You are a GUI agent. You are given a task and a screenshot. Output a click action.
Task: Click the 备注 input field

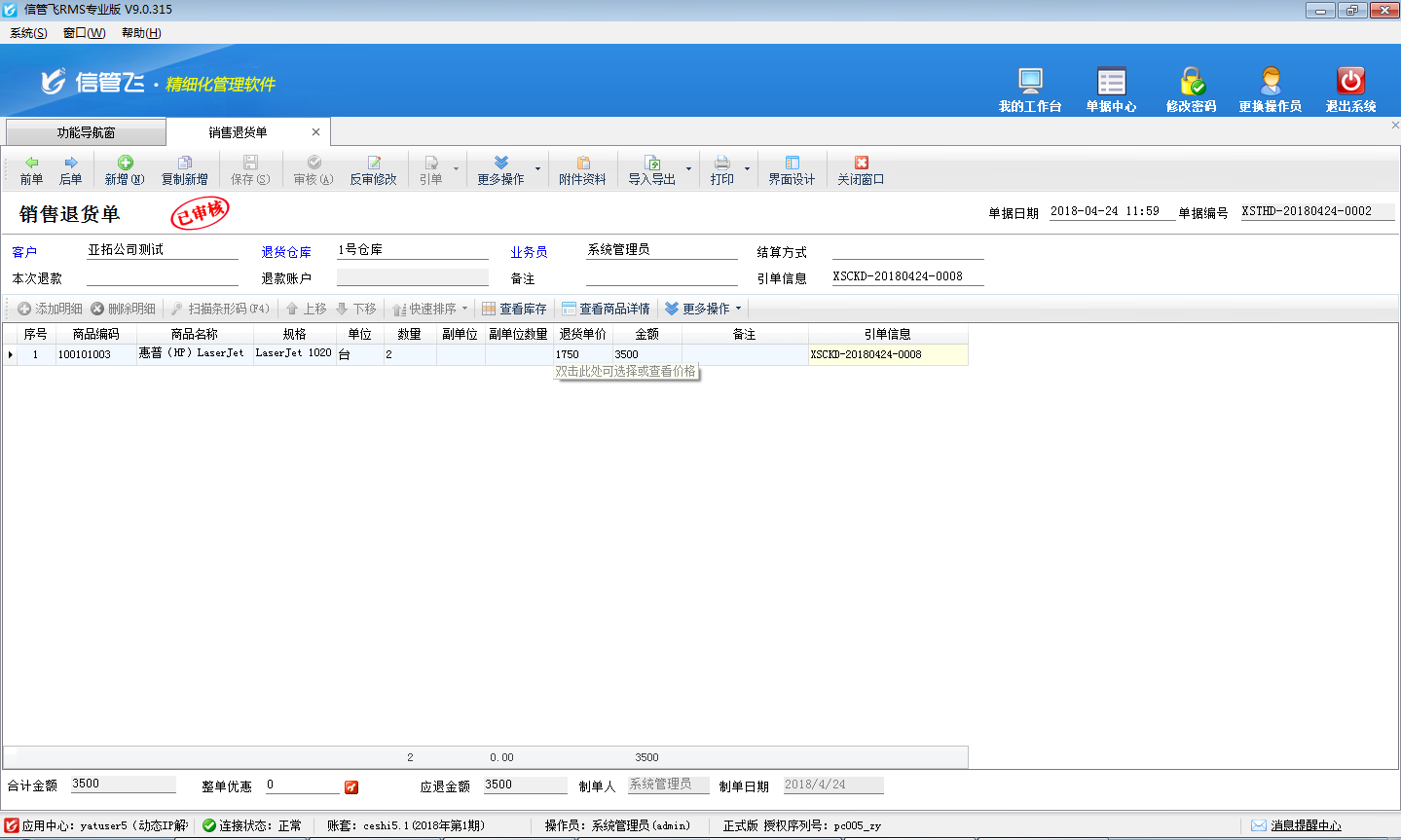pyautogui.click(x=661, y=278)
